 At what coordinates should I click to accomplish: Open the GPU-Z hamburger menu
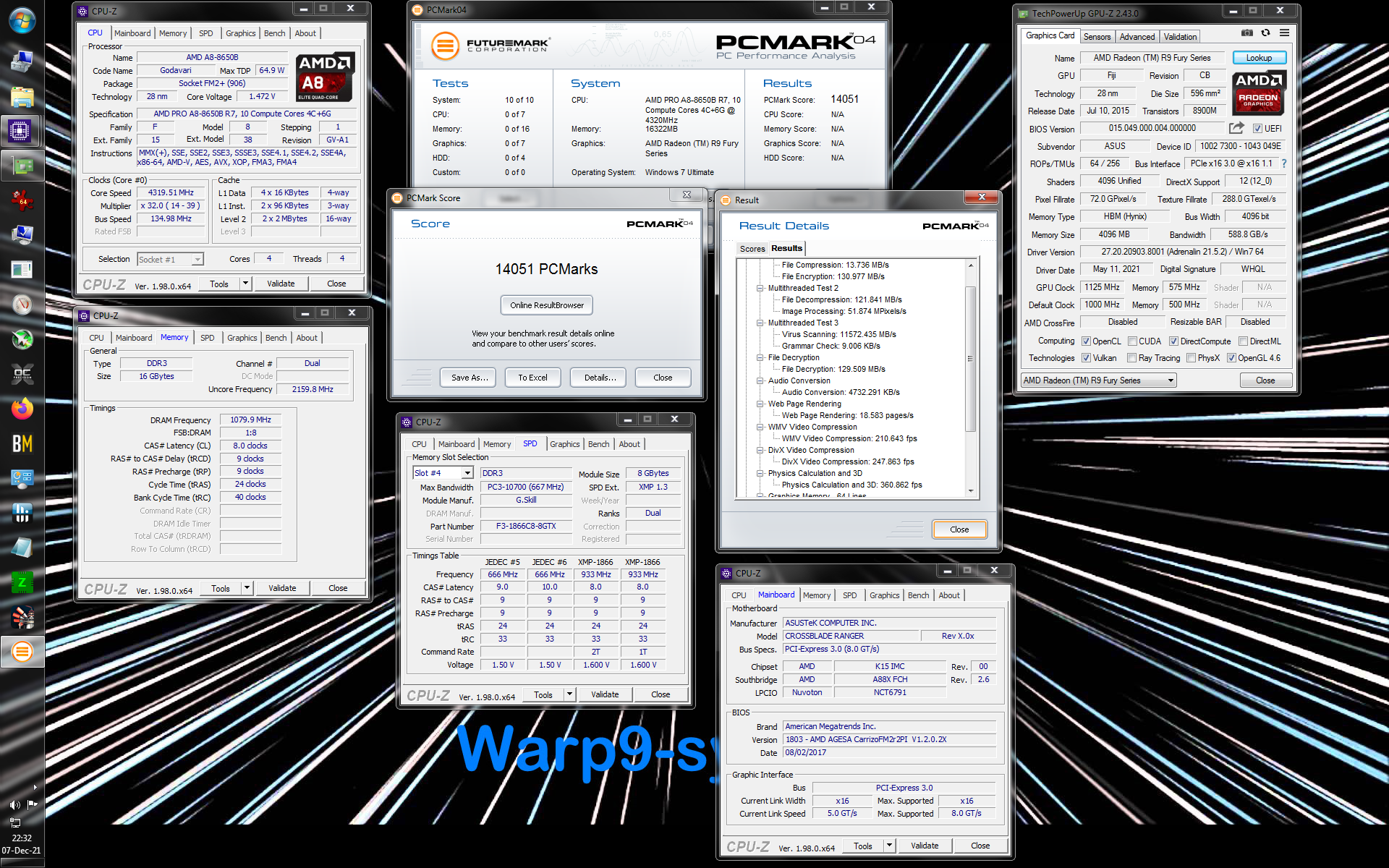1284,33
